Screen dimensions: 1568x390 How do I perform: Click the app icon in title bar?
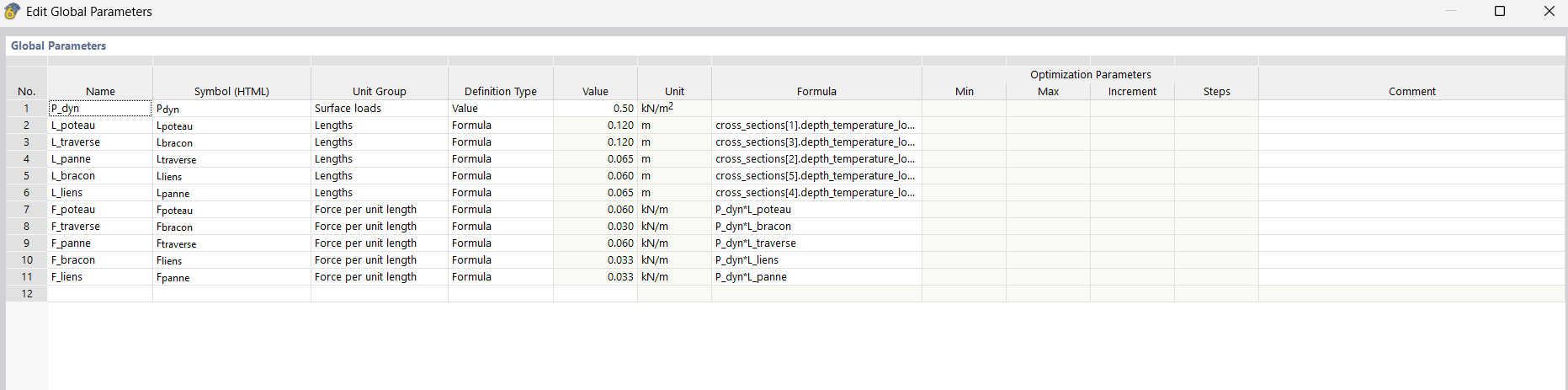[12, 12]
